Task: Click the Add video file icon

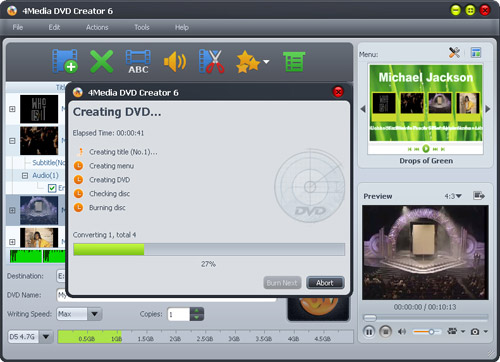Action: pos(65,61)
